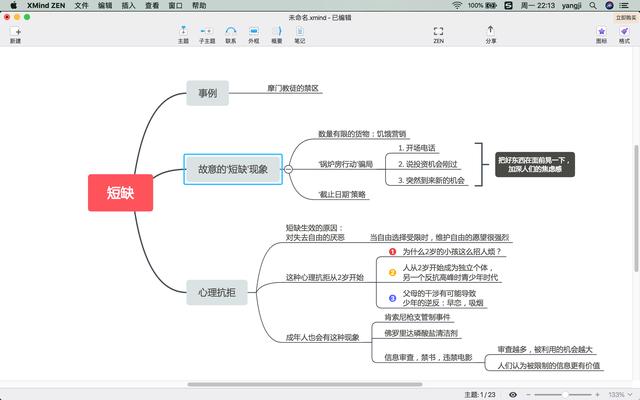Click the 立即购买 buy button
The height and width of the screenshot is (400, 640).
click(x=626, y=18)
